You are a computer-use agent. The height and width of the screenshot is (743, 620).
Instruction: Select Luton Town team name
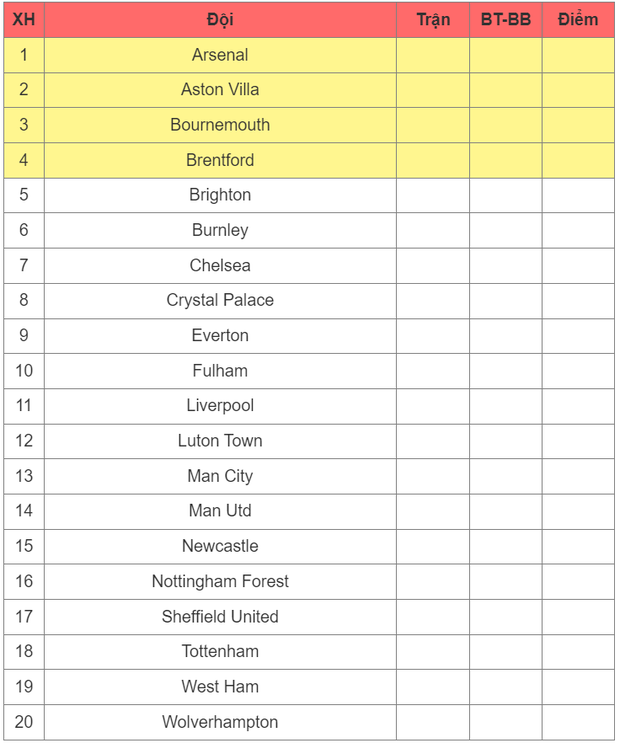pyautogui.click(x=220, y=441)
